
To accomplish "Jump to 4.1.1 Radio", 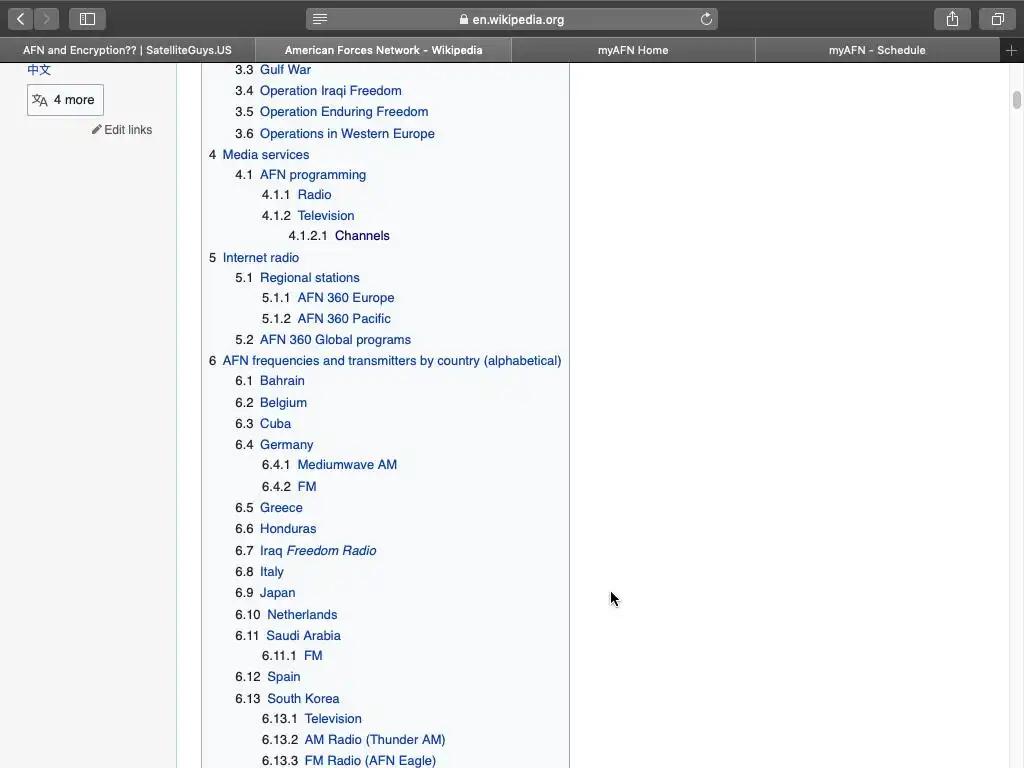I will tap(314, 195).
